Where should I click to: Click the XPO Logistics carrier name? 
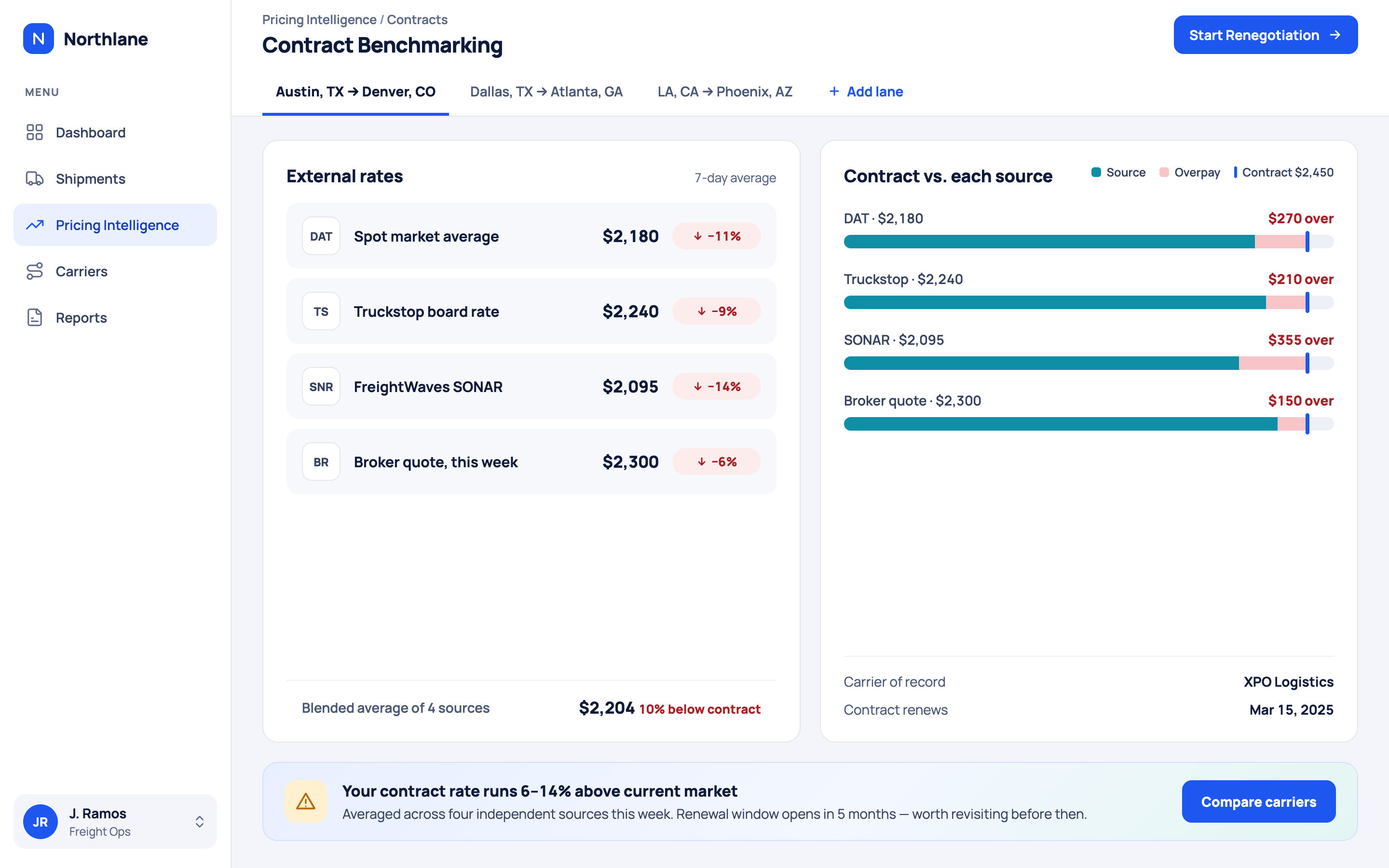[x=1288, y=681]
